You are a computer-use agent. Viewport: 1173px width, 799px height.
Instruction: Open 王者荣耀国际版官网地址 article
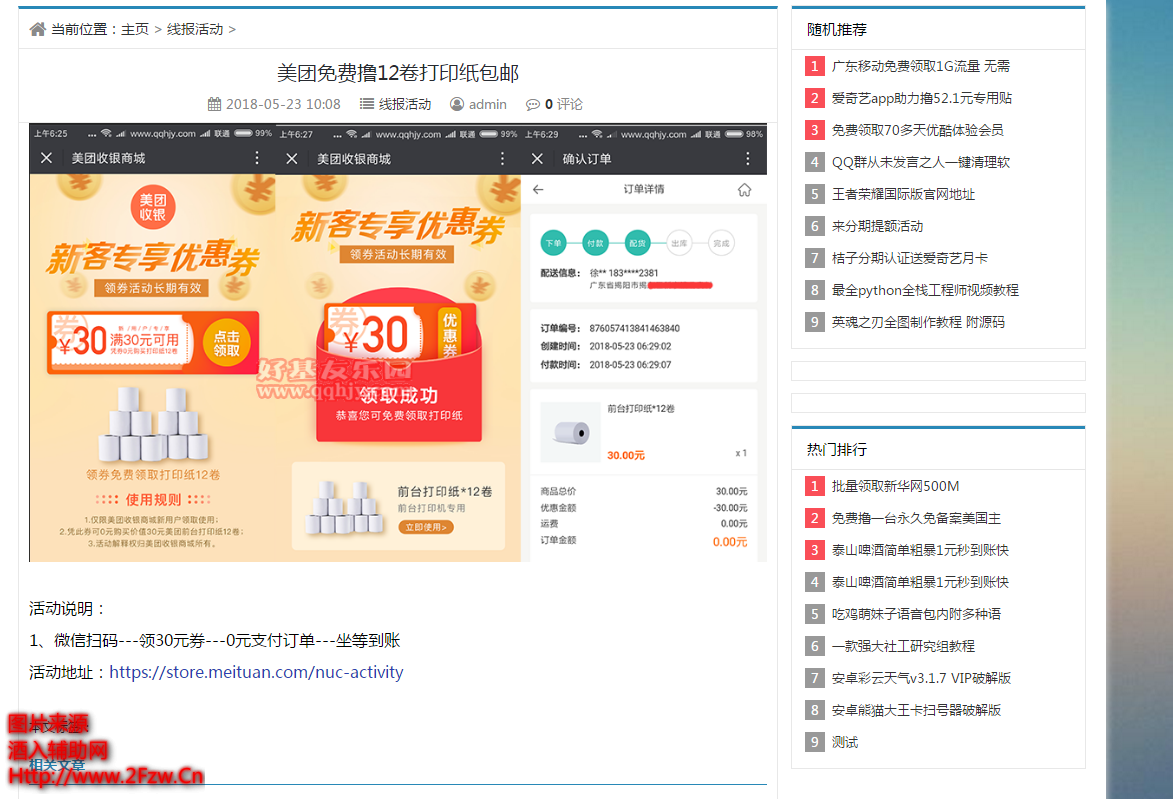(904, 195)
